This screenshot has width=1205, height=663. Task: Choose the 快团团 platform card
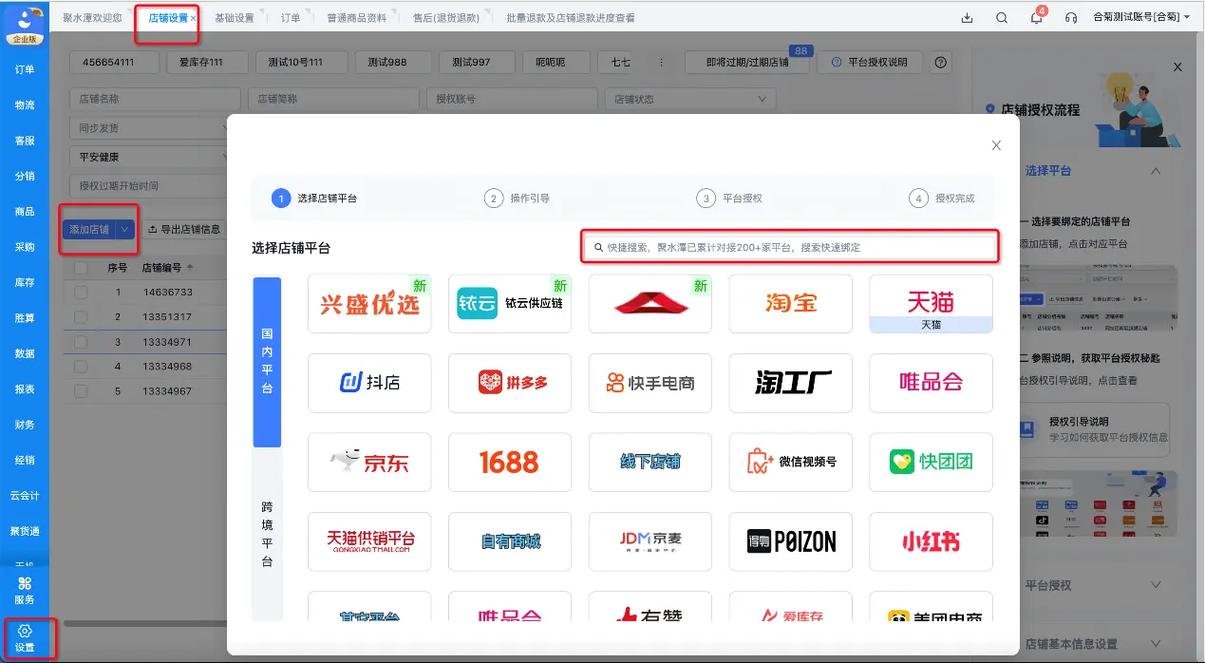(931, 462)
